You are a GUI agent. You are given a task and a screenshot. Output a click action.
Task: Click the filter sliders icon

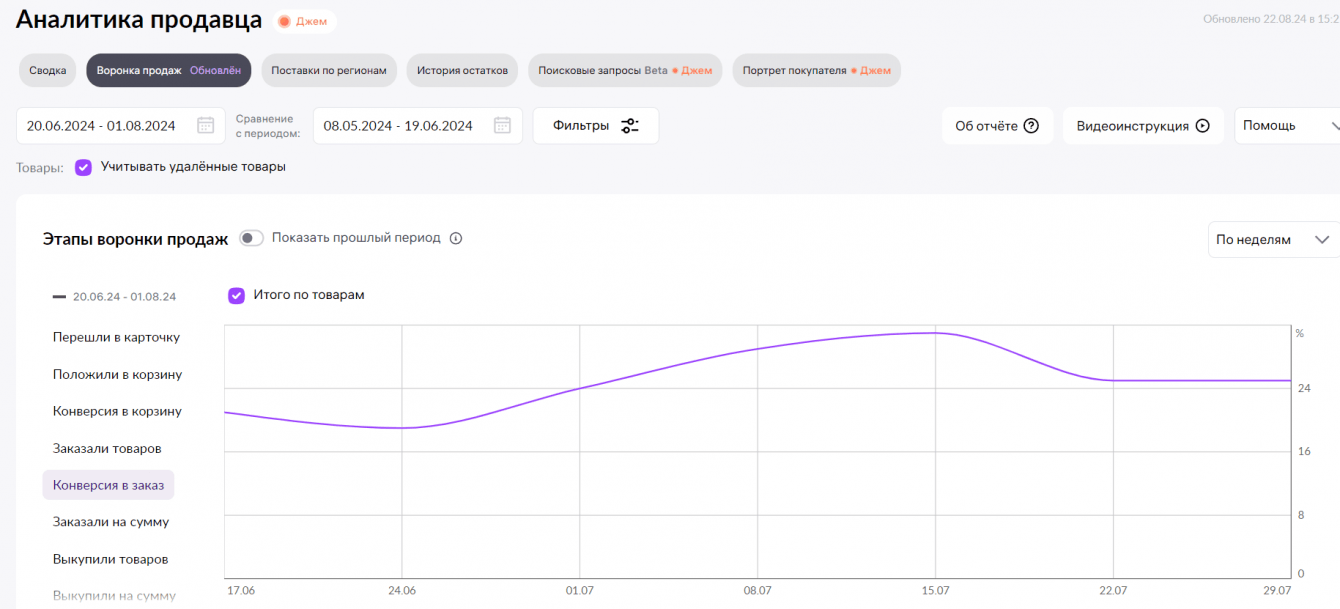pyautogui.click(x=629, y=126)
